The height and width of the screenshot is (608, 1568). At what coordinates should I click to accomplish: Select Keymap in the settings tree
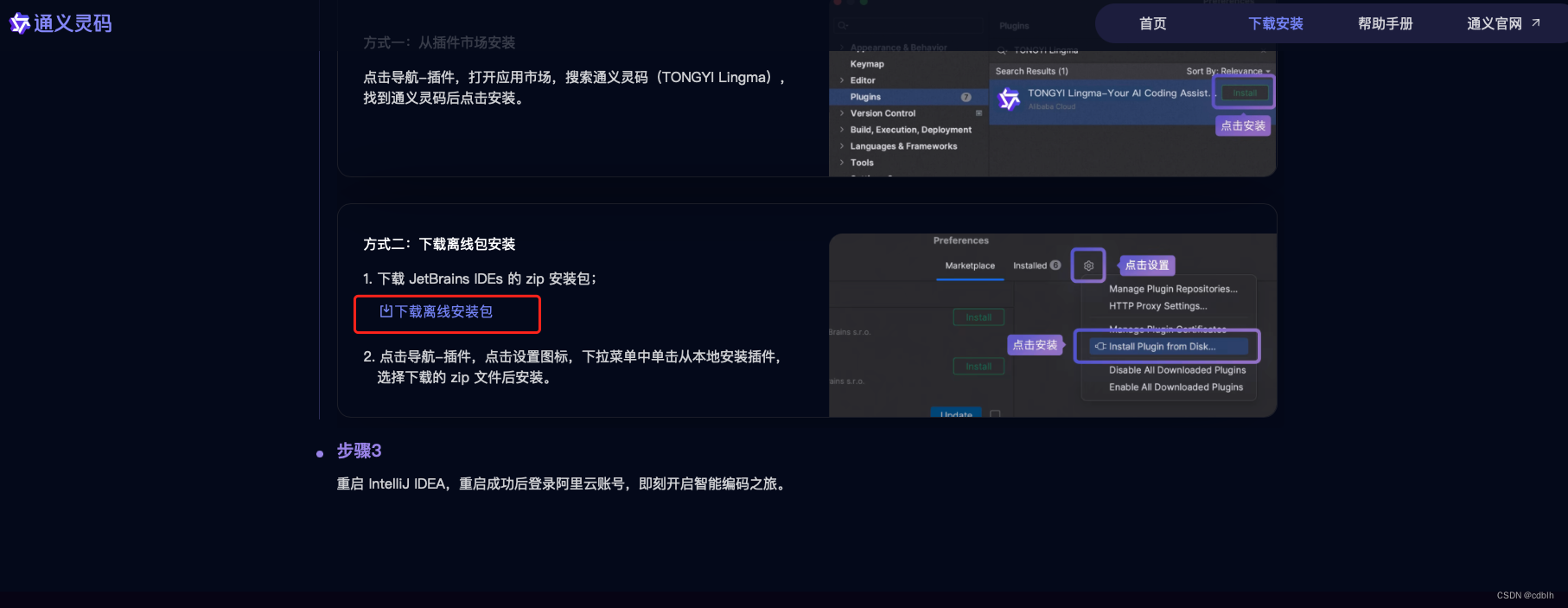tap(867, 64)
